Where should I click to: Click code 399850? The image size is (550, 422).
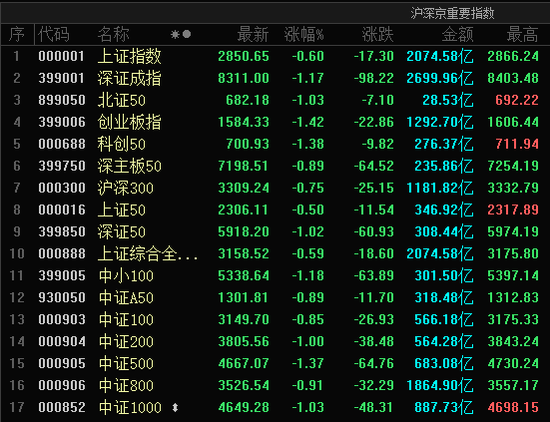62,232
